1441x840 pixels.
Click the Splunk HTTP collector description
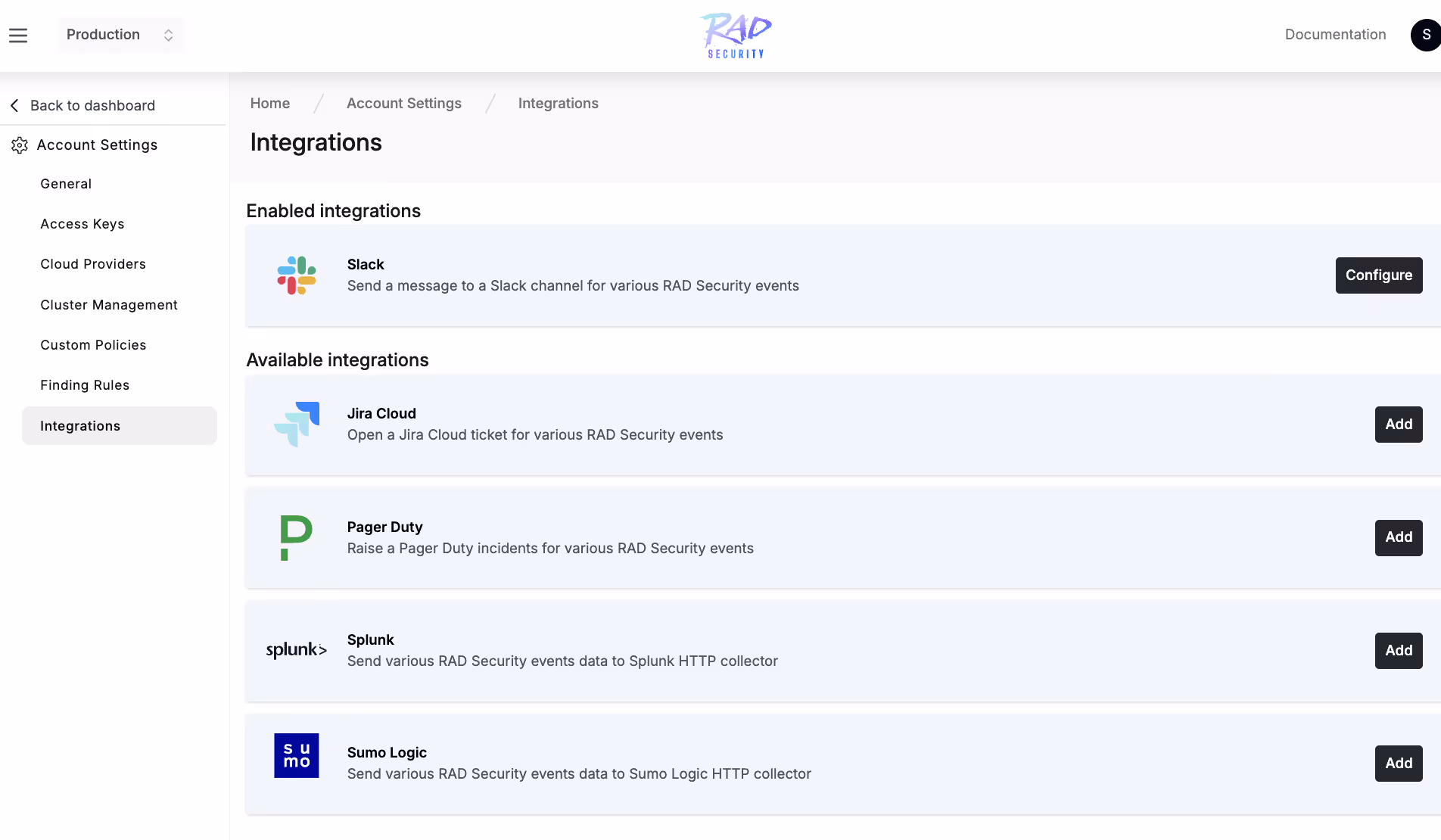(x=562, y=661)
